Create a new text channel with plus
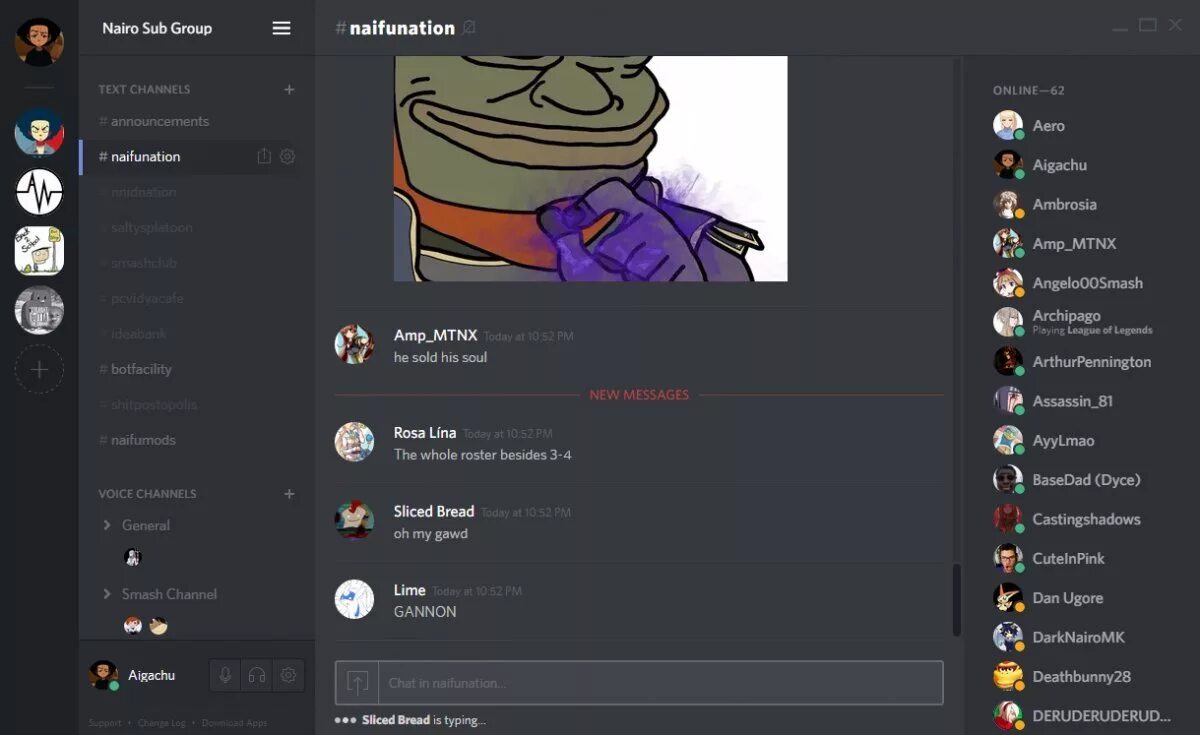The width and height of the screenshot is (1200, 735). pos(289,89)
